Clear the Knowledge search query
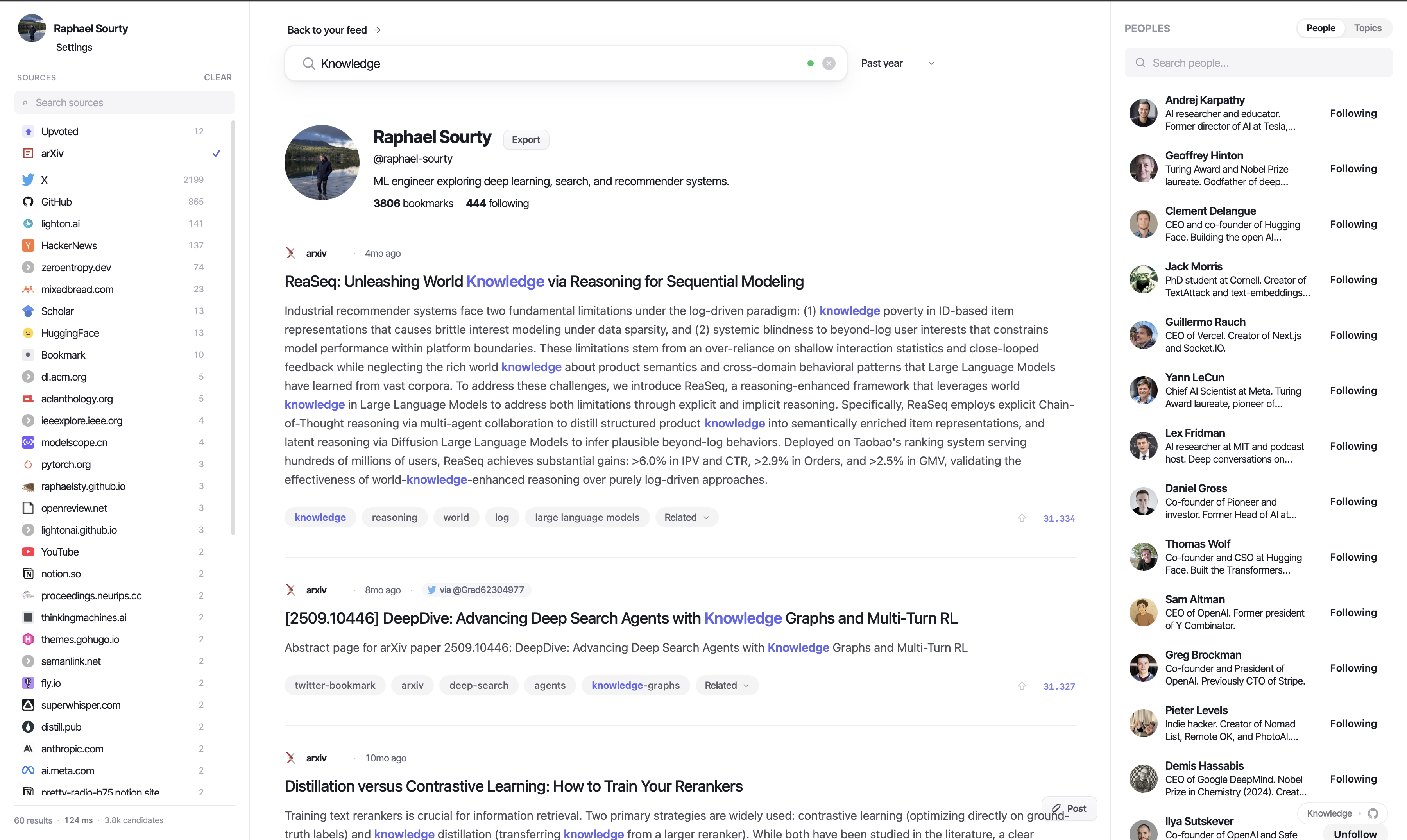 pos(828,63)
